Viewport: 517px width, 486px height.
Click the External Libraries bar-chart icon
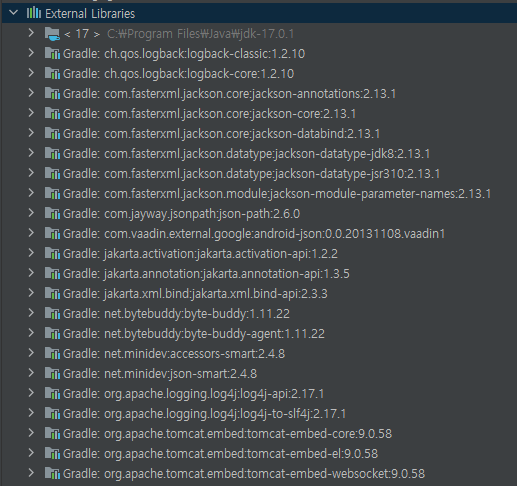[x=34, y=13]
